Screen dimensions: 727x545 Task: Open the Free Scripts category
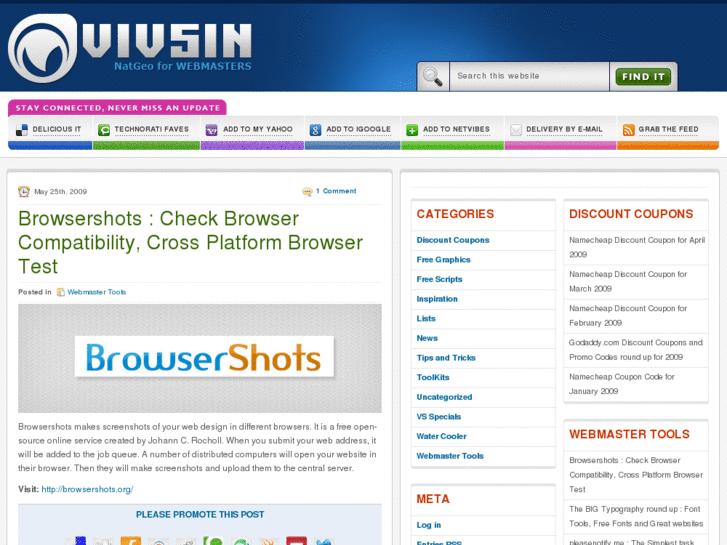439,279
